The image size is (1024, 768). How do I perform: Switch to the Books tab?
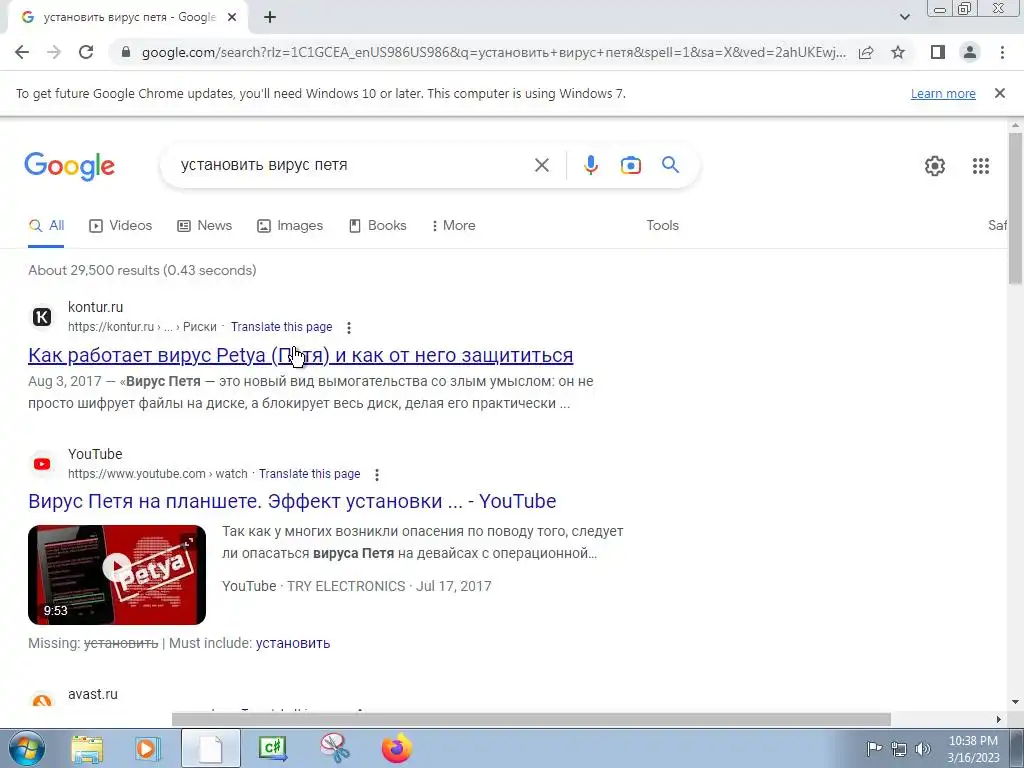pos(377,226)
